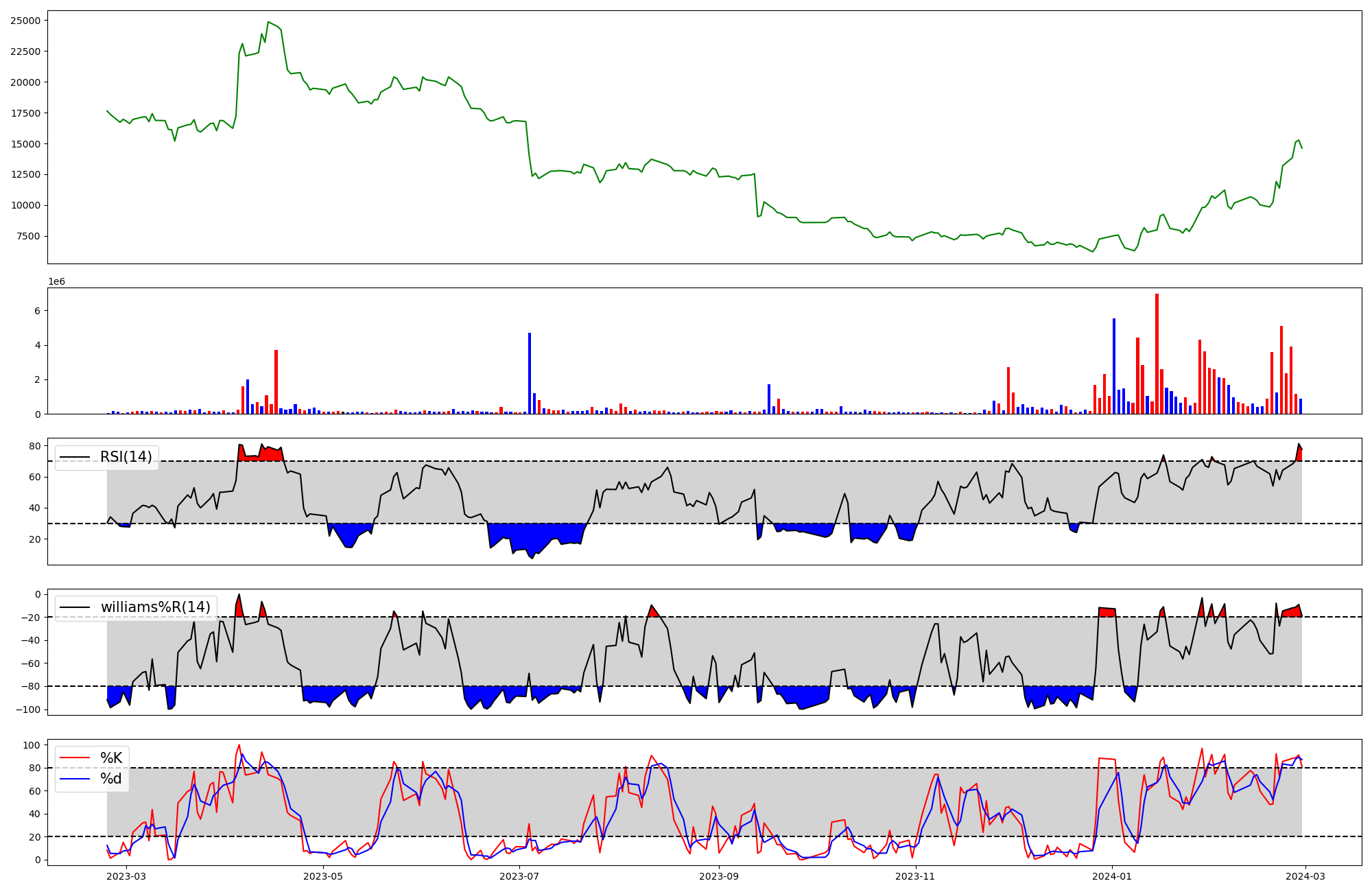
Task: Click the %d legend entry text
Action: [111, 779]
